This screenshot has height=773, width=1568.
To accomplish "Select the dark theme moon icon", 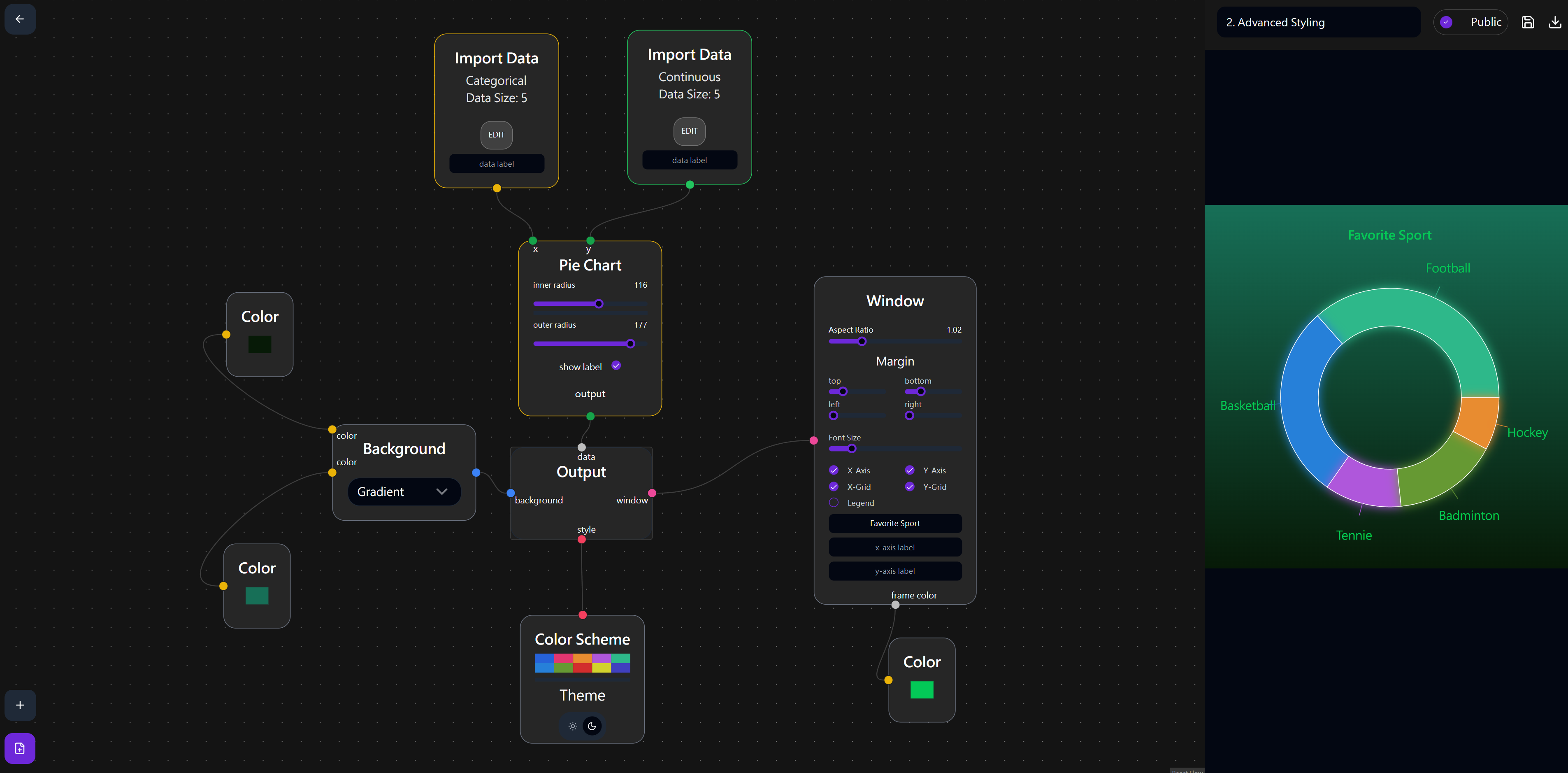I will click(x=592, y=726).
